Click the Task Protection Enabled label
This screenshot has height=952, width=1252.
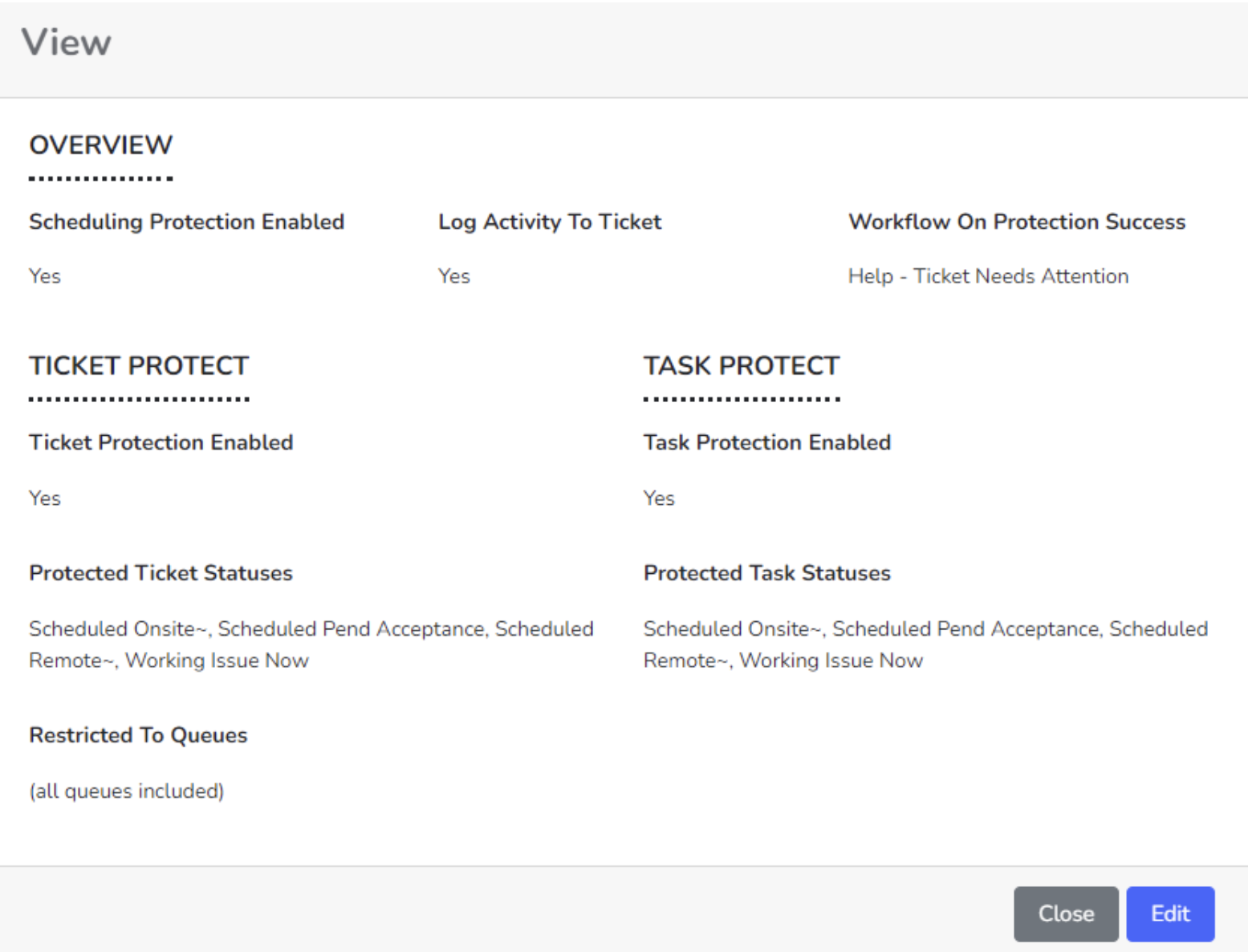pos(766,442)
